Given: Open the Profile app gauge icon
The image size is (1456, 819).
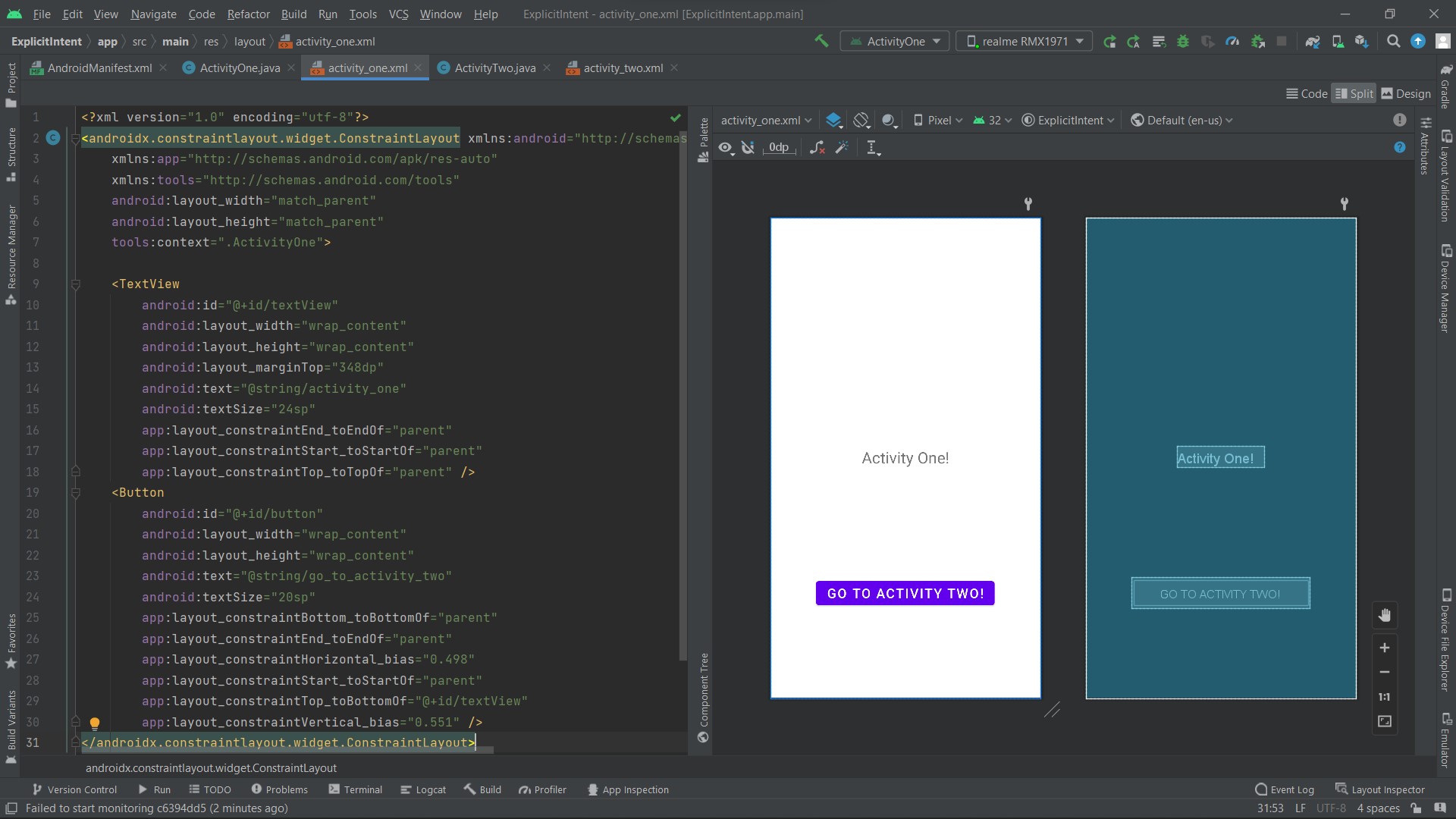Looking at the screenshot, I should tap(1232, 41).
